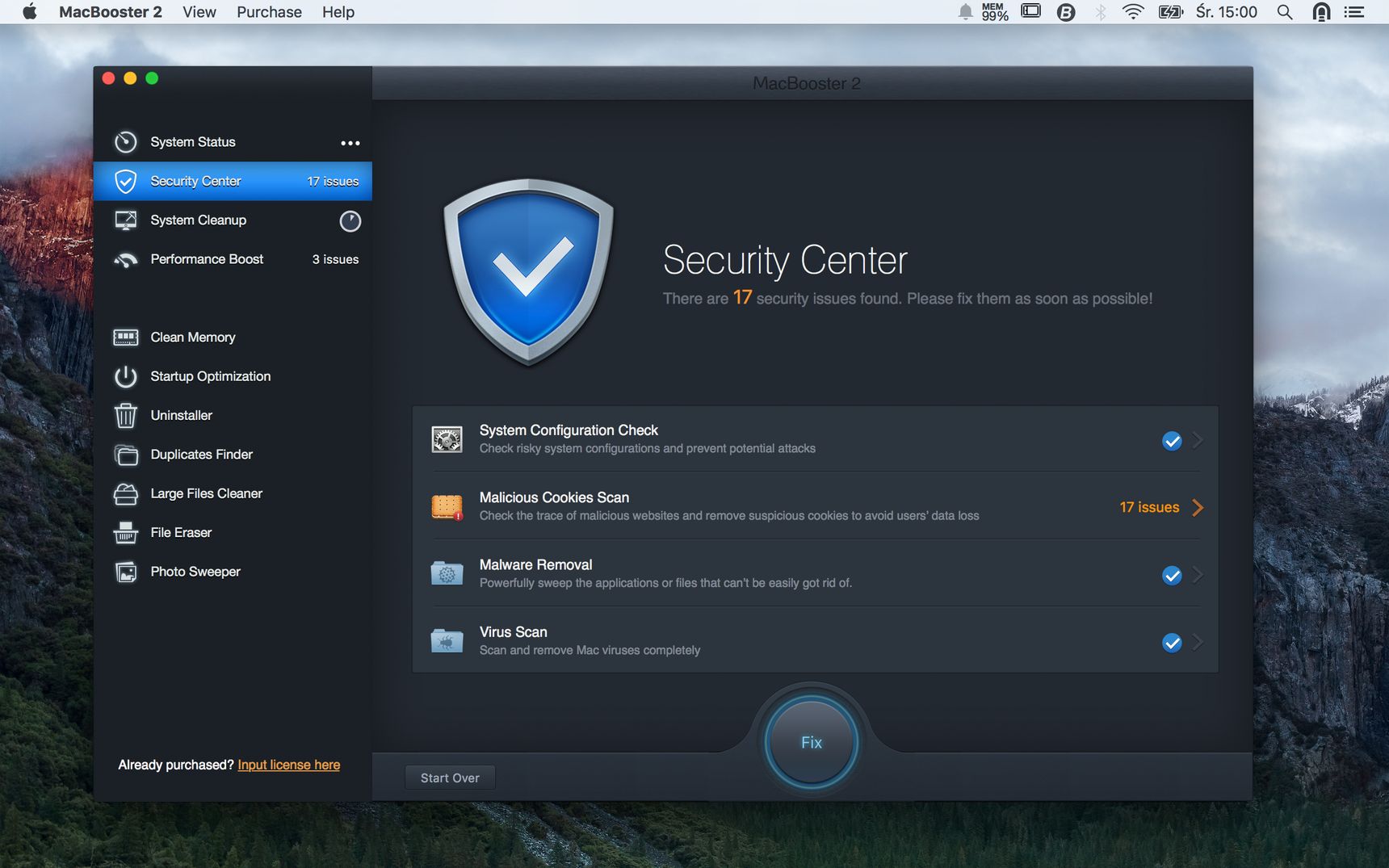Click the File Eraser shredder icon
Screen dimensions: 1389x868
(125, 533)
